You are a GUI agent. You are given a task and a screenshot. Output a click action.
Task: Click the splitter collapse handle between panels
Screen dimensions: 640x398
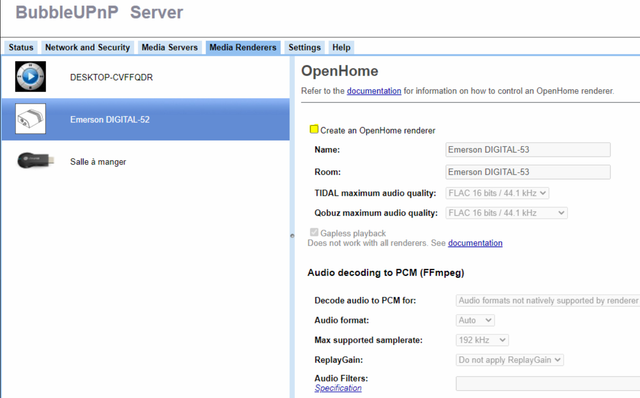(x=292, y=236)
